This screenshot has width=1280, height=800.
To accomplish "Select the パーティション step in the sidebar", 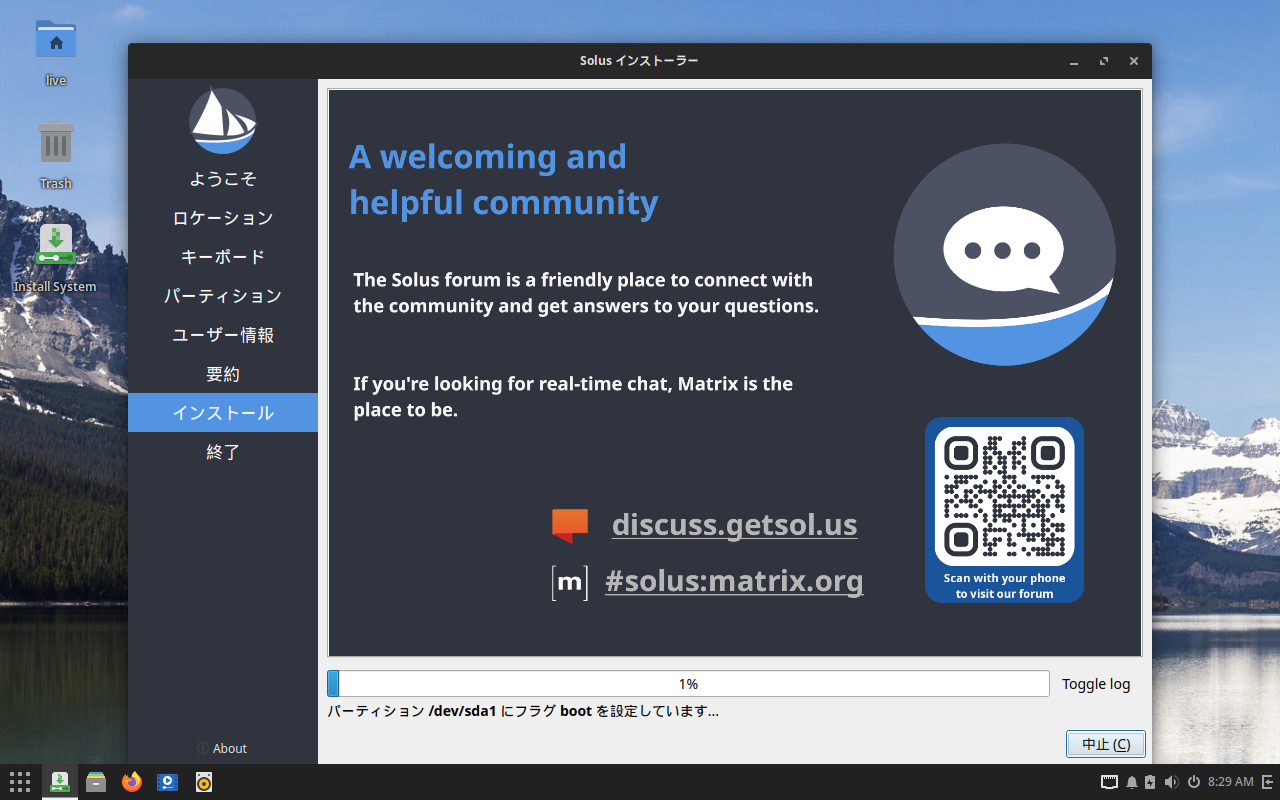I will coord(223,296).
